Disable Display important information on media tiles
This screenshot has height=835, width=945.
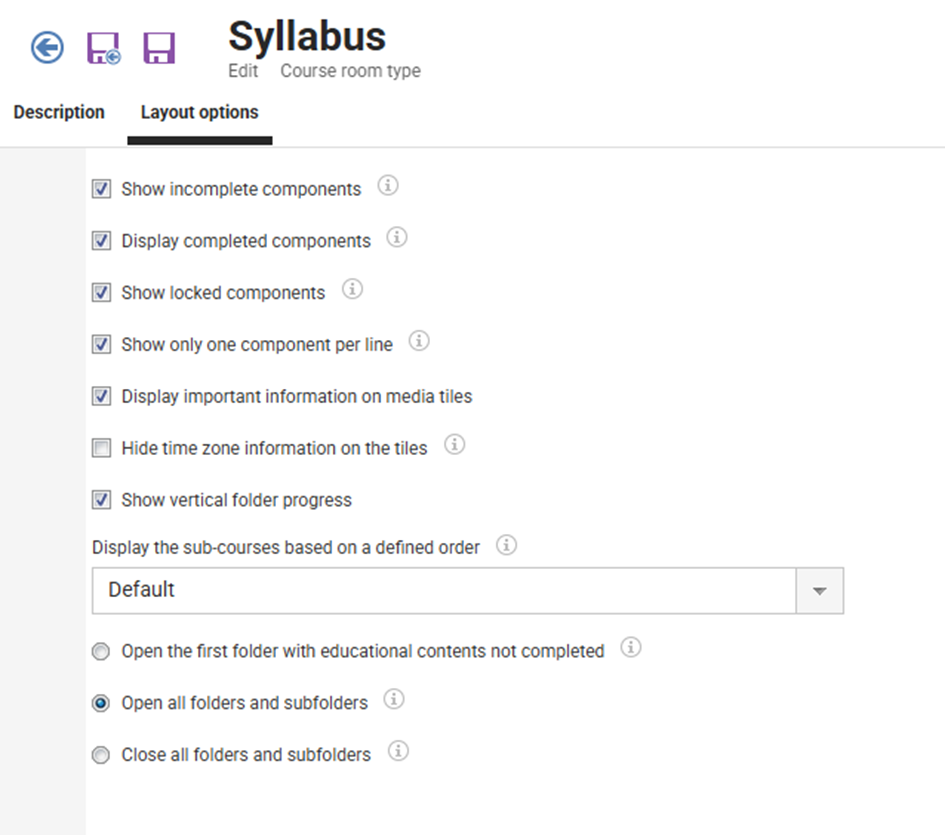tap(101, 396)
